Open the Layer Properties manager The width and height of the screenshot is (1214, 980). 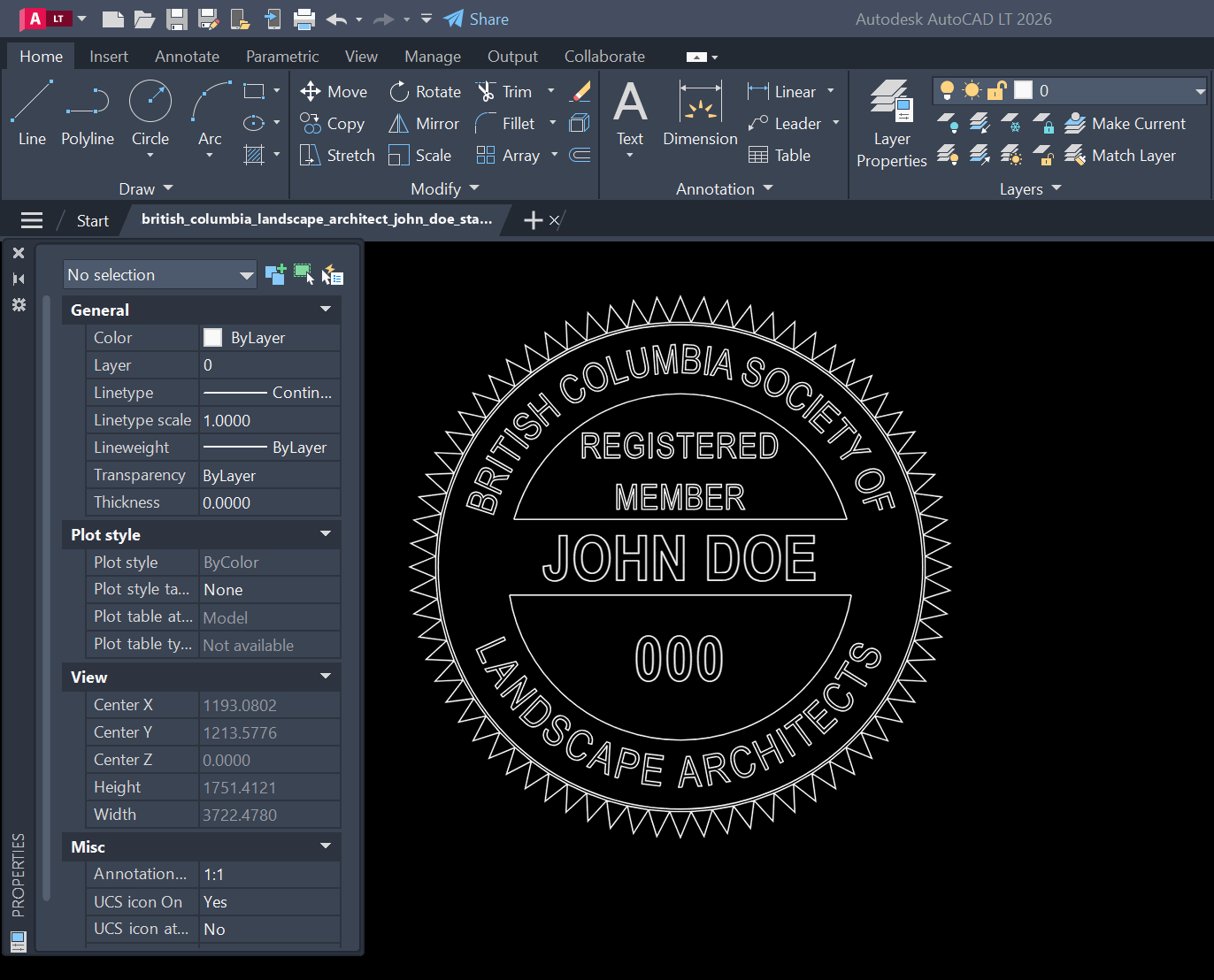[892, 124]
